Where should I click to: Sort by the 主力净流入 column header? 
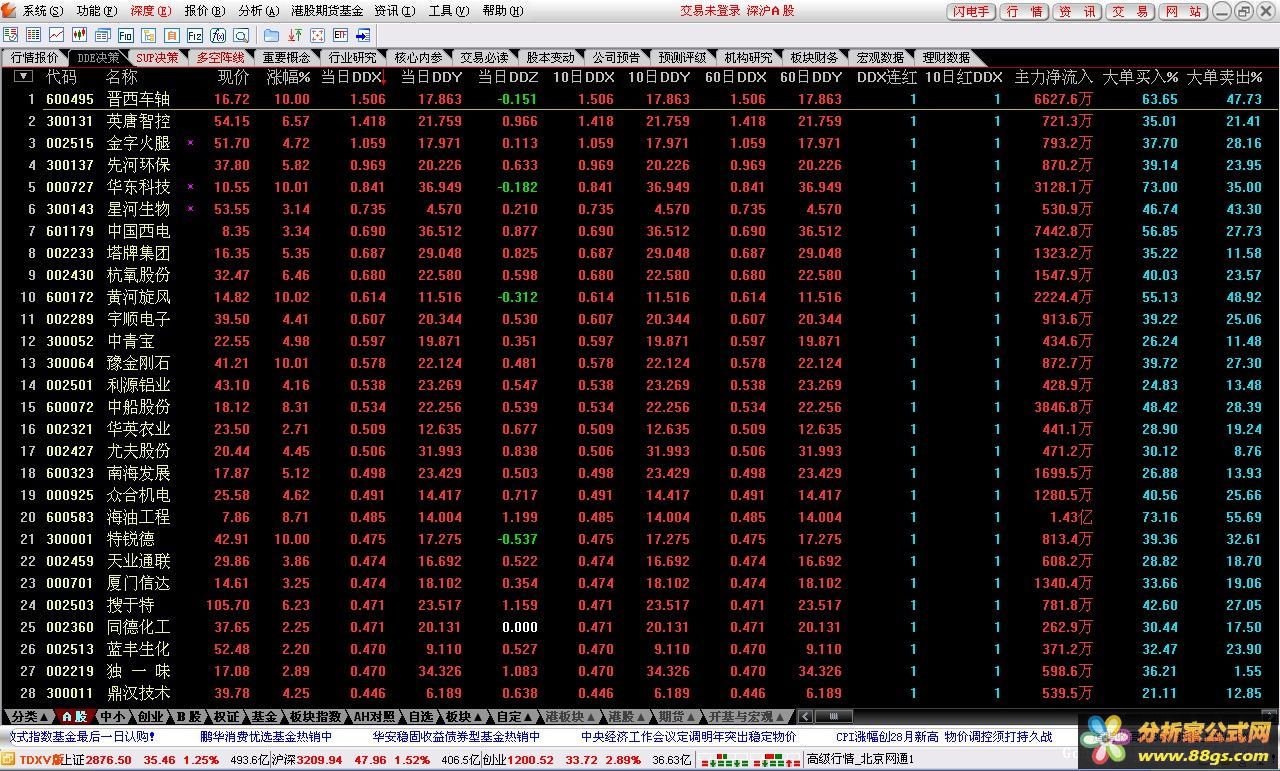(x=1053, y=77)
